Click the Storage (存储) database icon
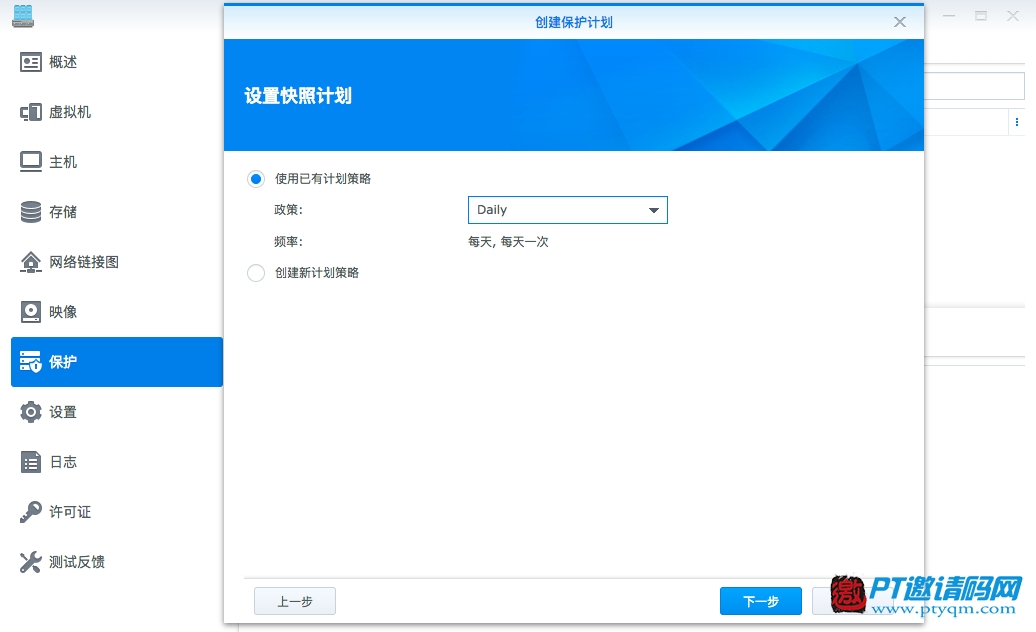 point(31,212)
